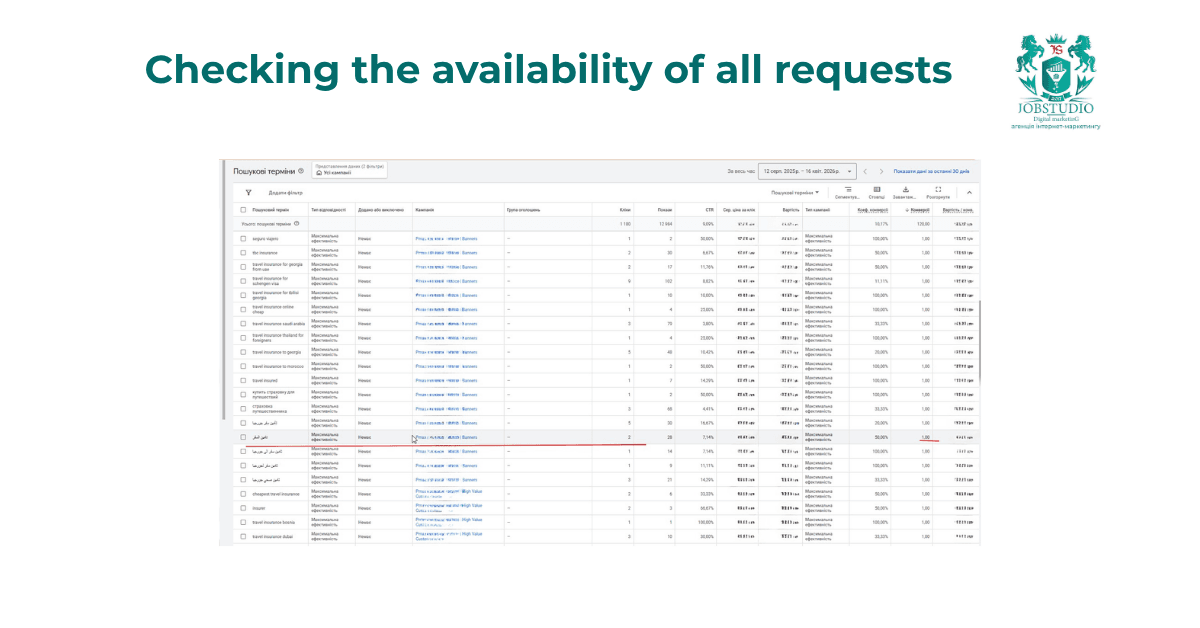This screenshot has width=1200, height=628.
Task: Tick checkbox for travel insurance for schengen visa
Action: (x=243, y=281)
